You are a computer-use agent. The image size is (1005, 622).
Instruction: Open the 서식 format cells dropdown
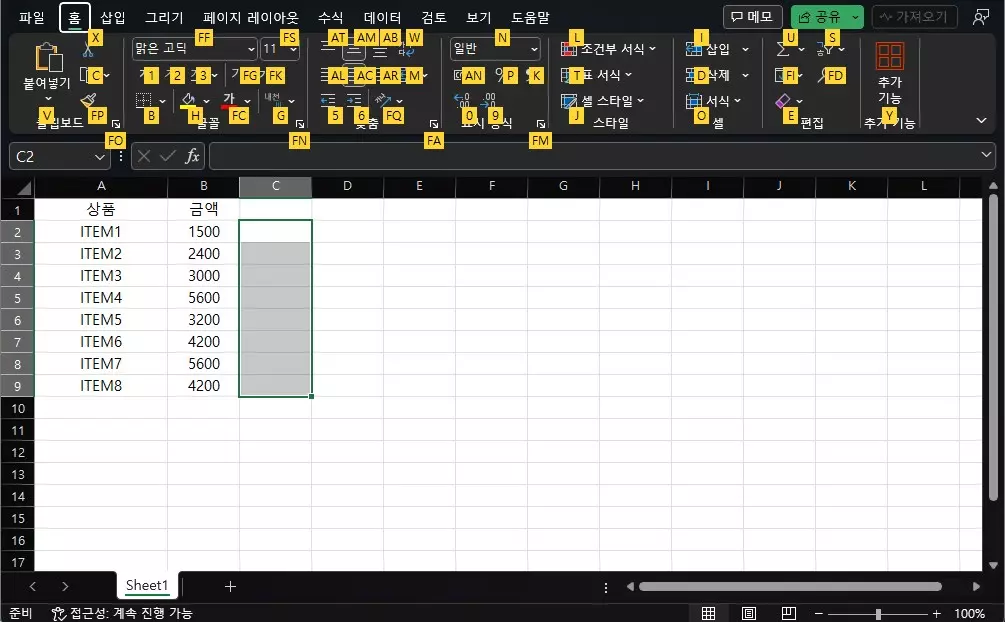pos(713,101)
